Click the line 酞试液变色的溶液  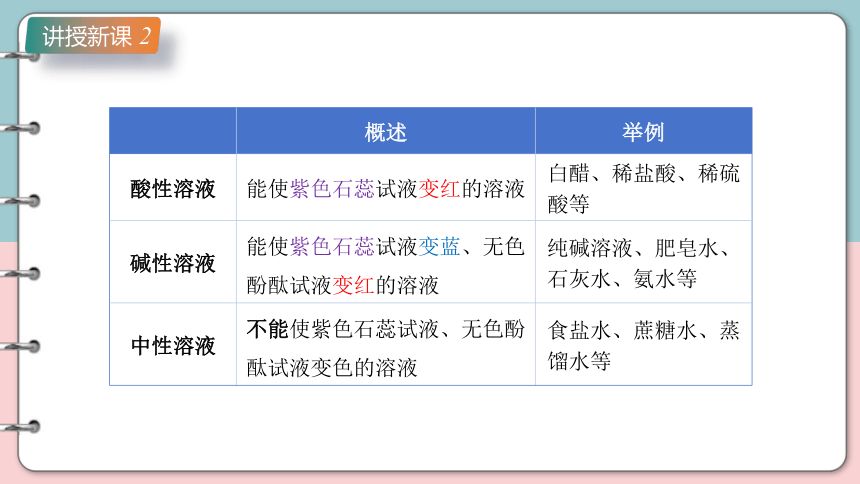(x=332, y=368)
